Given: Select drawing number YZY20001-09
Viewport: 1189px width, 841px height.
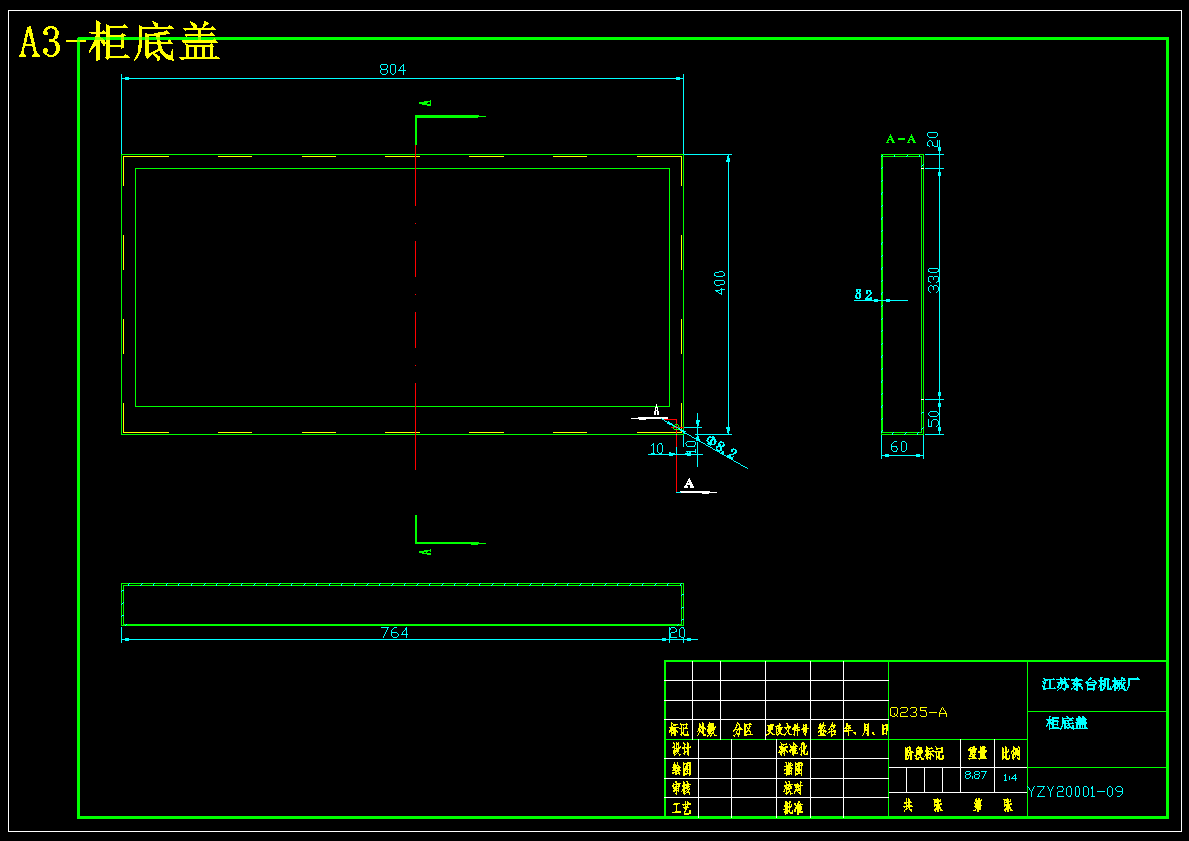Looking at the screenshot, I should (1076, 792).
